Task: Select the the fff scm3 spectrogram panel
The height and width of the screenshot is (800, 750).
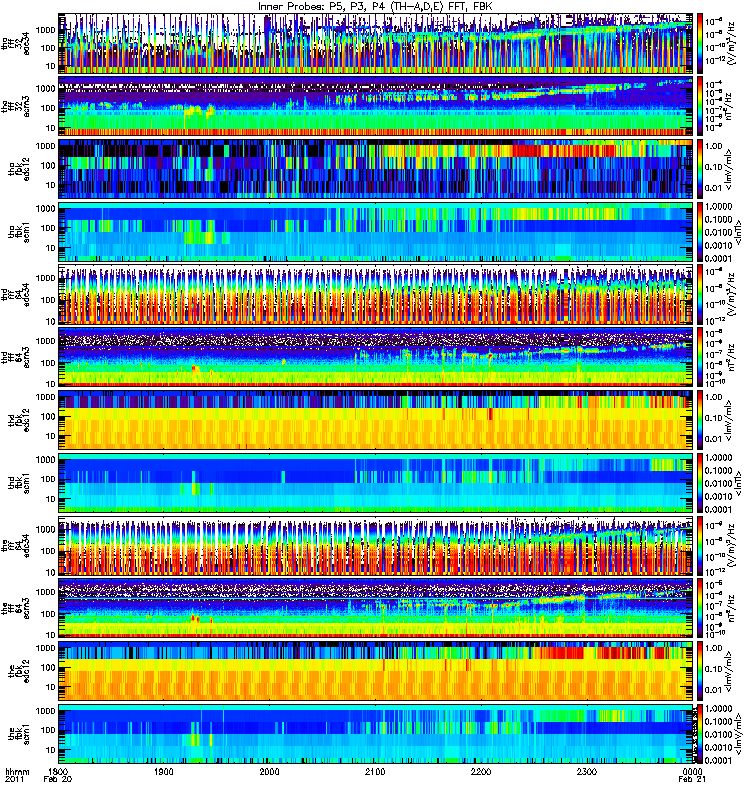Action: pyautogui.click(x=376, y=608)
